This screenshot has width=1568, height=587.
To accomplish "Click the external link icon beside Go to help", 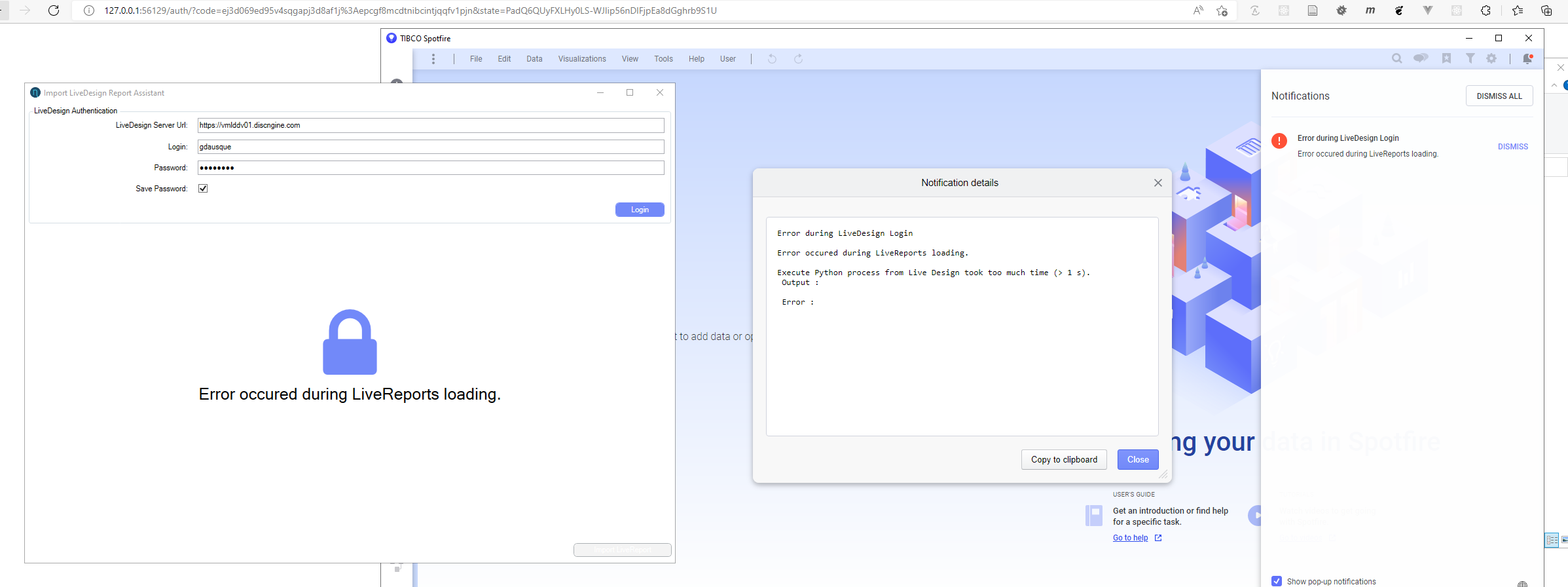I will click(1158, 538).
